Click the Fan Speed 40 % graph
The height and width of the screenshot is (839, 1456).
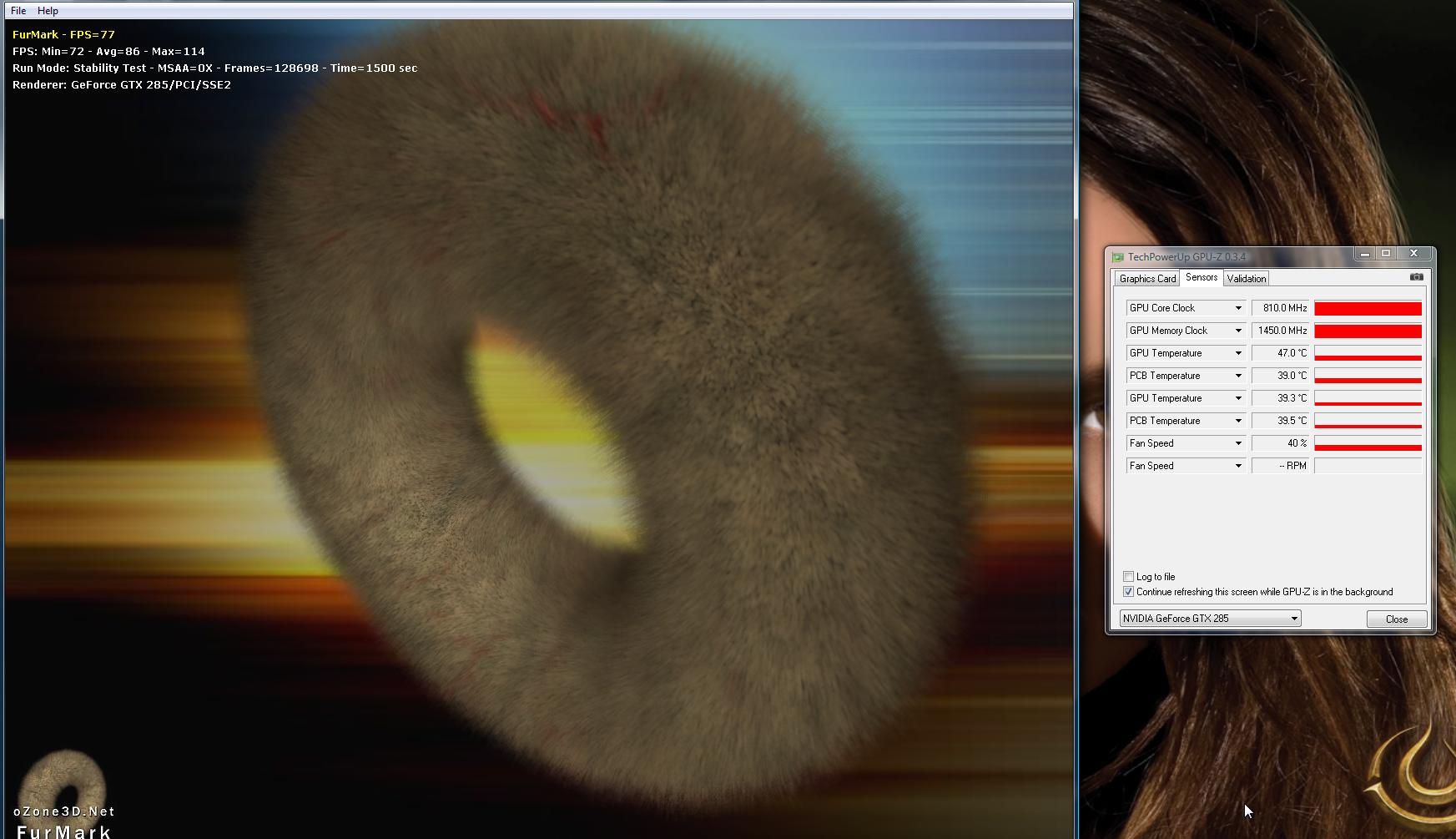1368,443
